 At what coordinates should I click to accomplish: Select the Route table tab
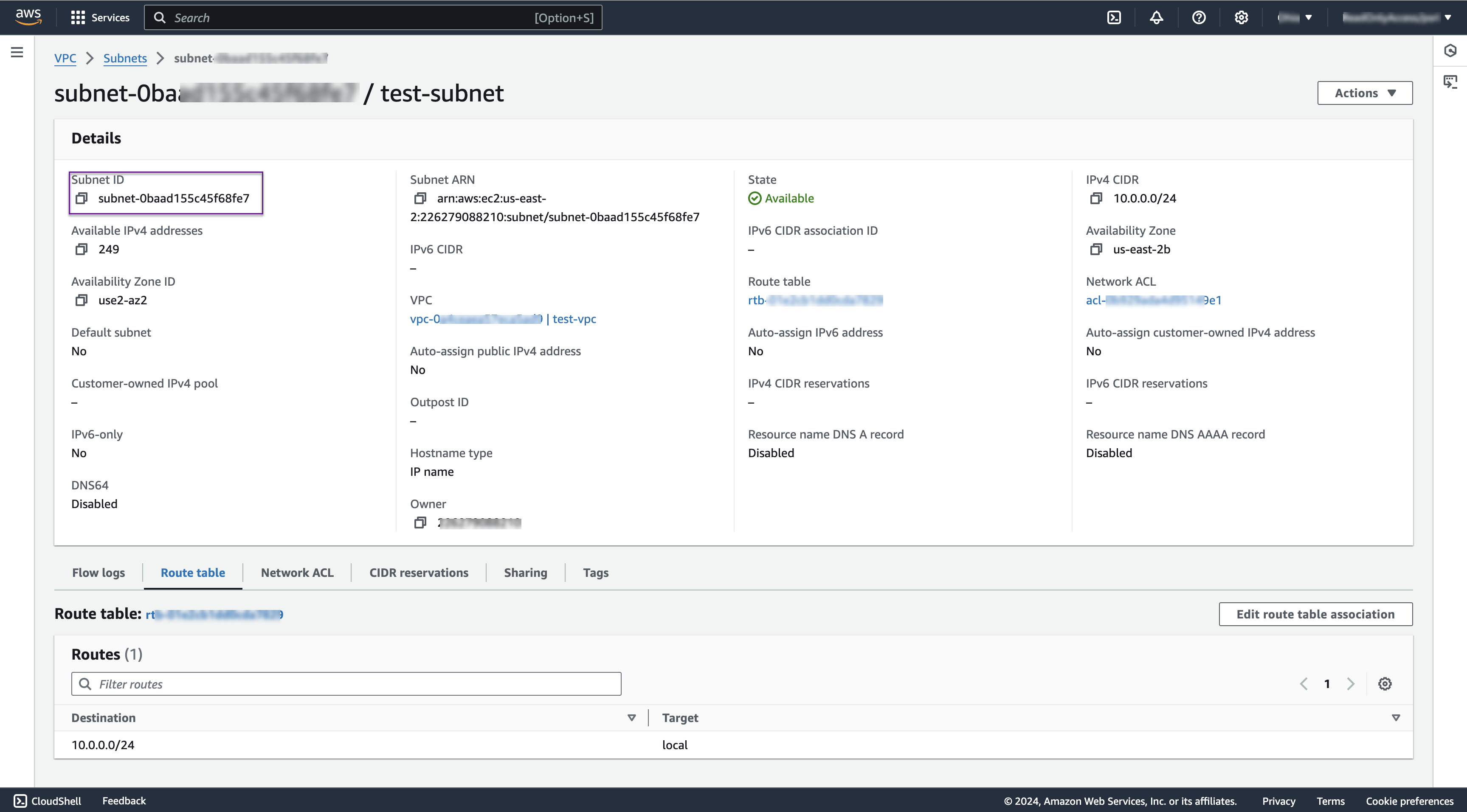coord(193,572)
